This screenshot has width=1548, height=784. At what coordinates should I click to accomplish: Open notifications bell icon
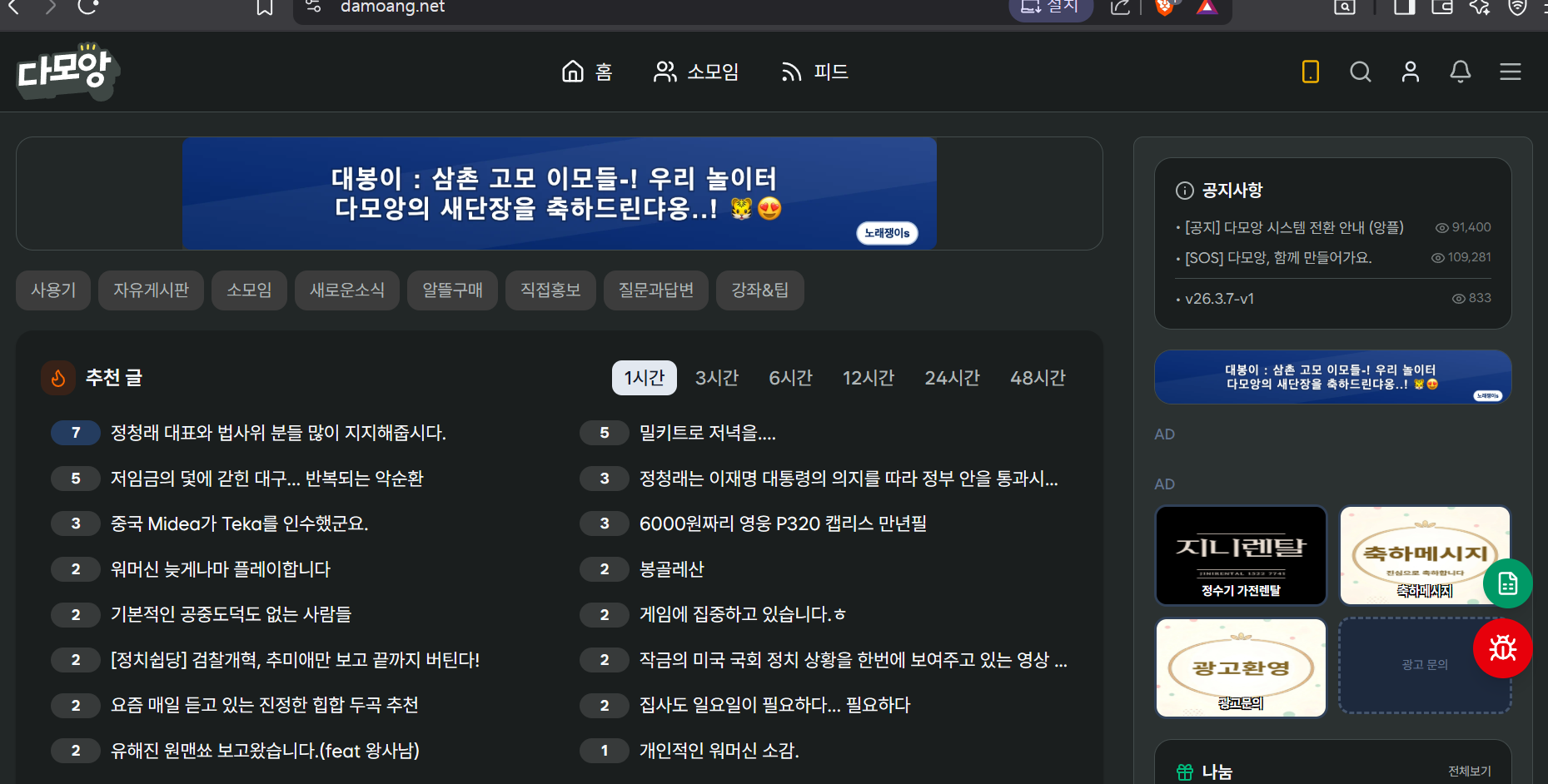[1461, 72]
